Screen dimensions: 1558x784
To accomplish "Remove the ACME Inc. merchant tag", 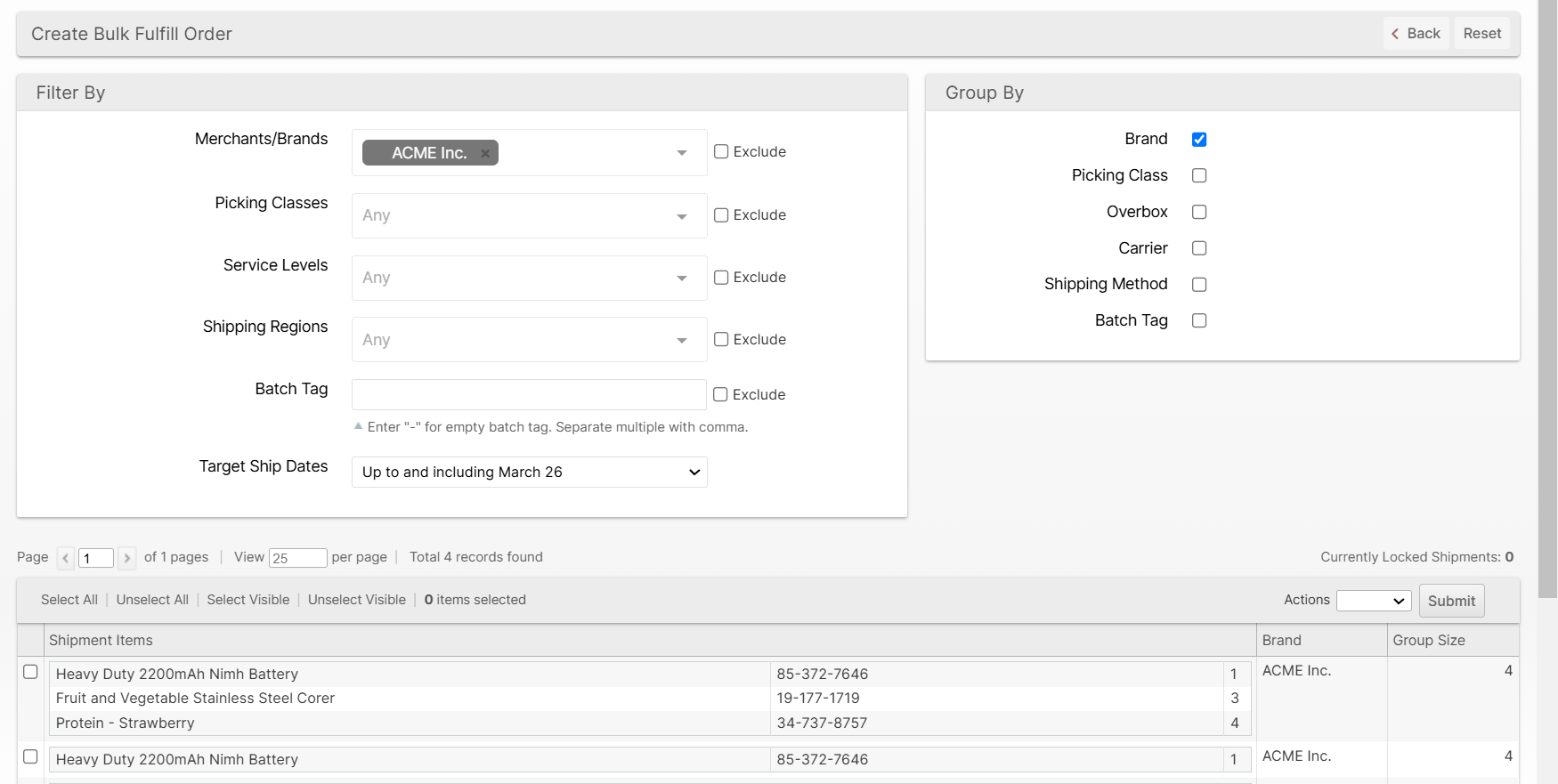I will [x=485, y=153].
